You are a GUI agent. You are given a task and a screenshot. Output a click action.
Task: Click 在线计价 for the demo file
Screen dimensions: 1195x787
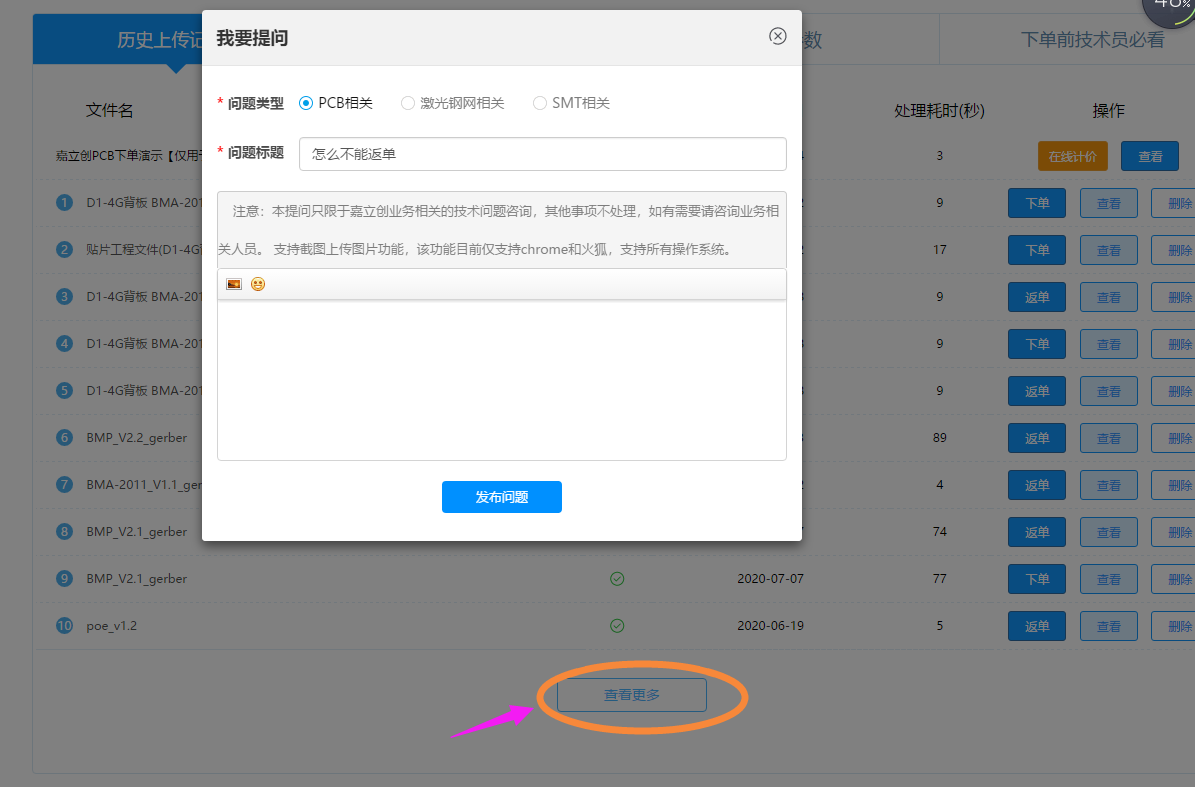coord(1072,156)
